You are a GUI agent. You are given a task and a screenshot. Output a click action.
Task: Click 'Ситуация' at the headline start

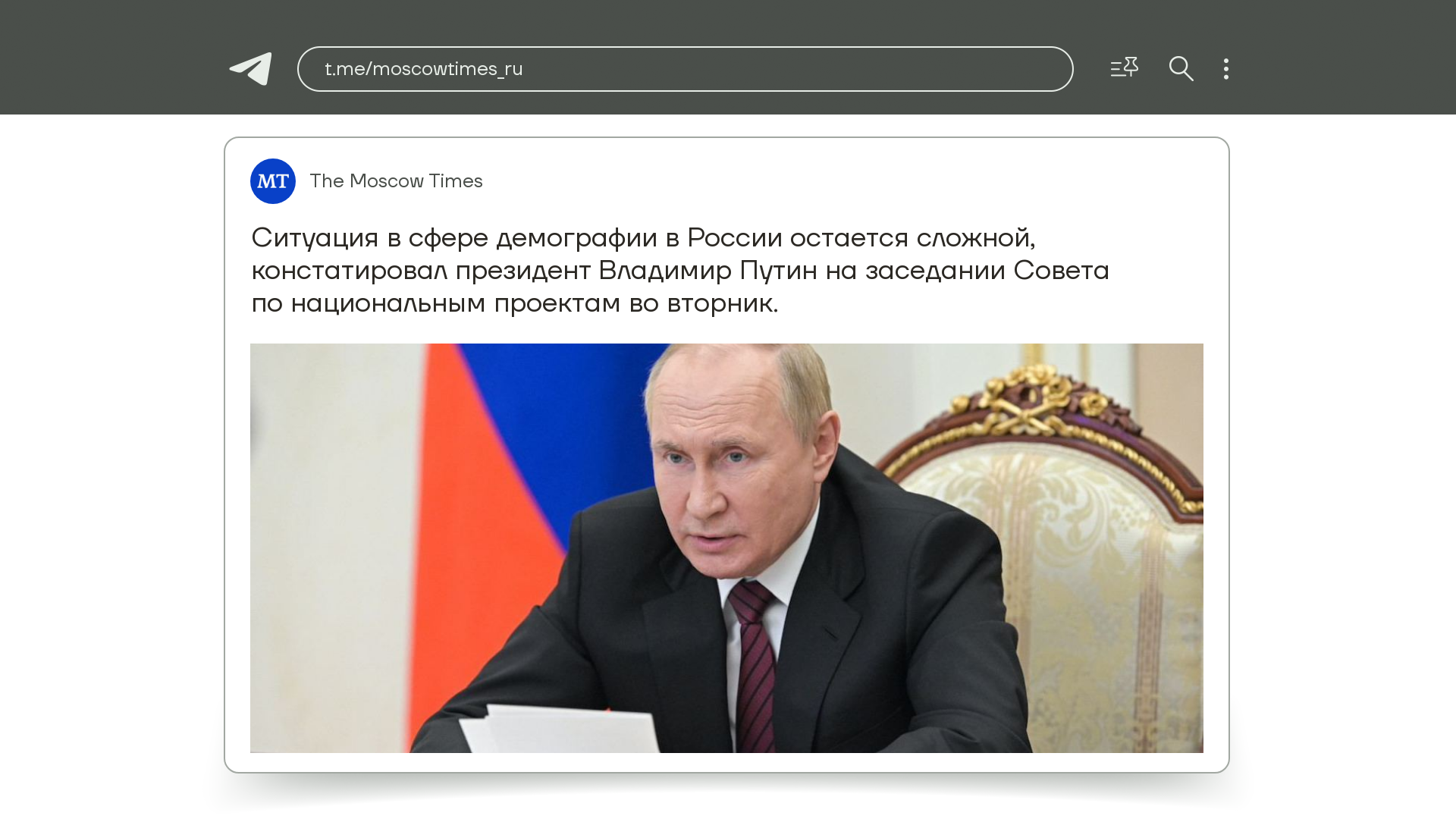[x=315, y=238]
